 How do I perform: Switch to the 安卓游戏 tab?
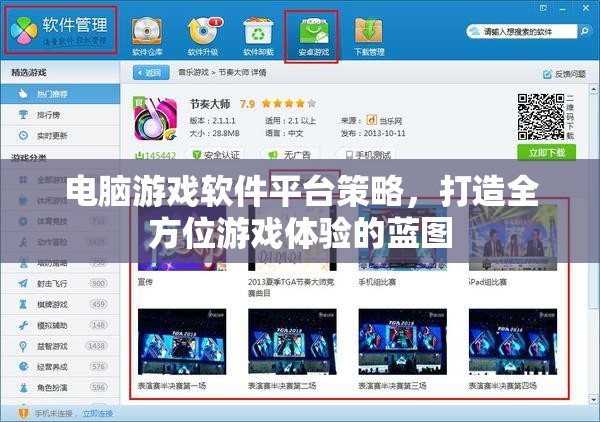(313, 37)
